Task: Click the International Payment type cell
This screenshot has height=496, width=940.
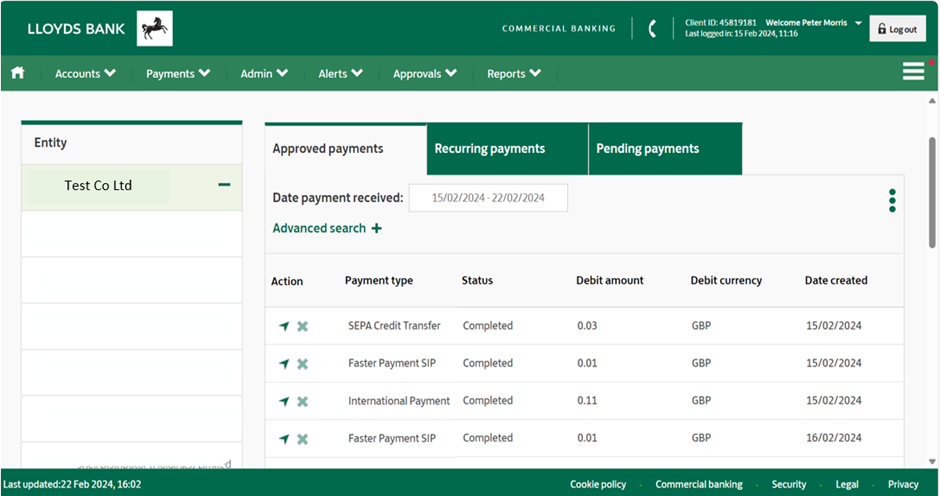Action: 399,401
